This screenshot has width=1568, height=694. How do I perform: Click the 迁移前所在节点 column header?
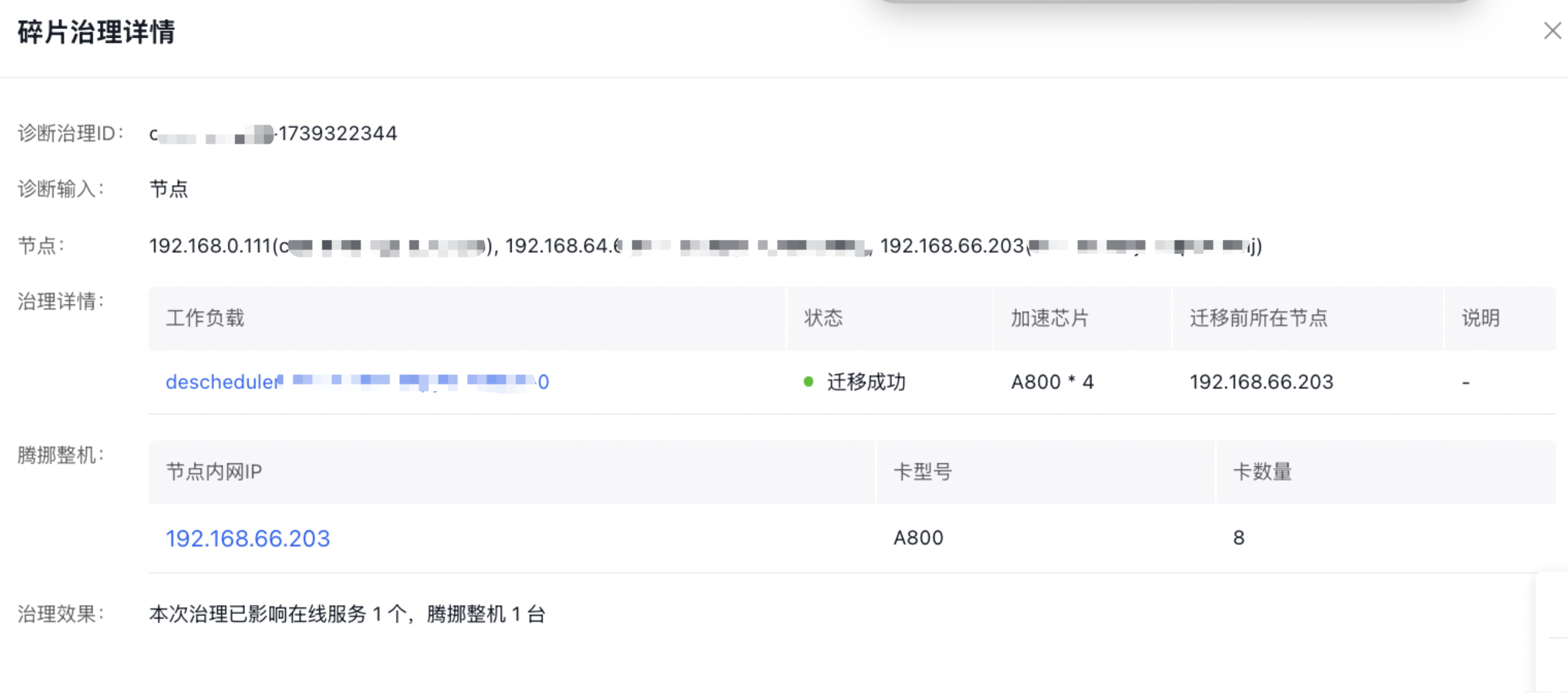tap(1258, 318)
